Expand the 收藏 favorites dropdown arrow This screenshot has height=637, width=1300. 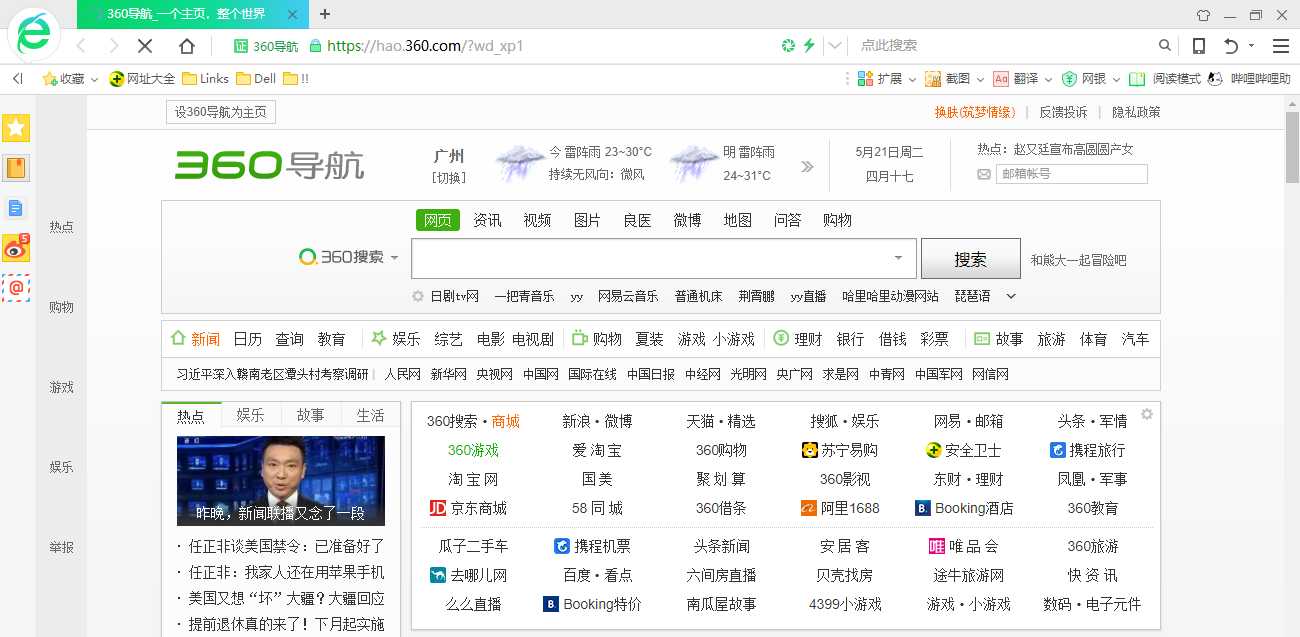point(95,78)
